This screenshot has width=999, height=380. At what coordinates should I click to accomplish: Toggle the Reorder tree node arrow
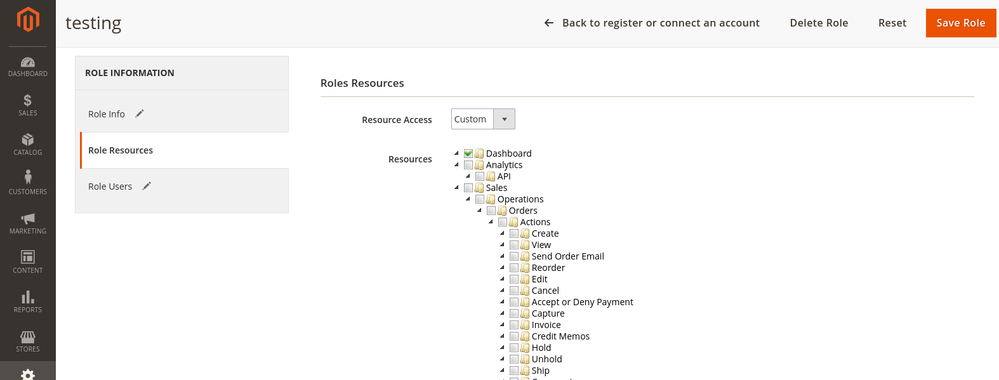pos(503,267)
